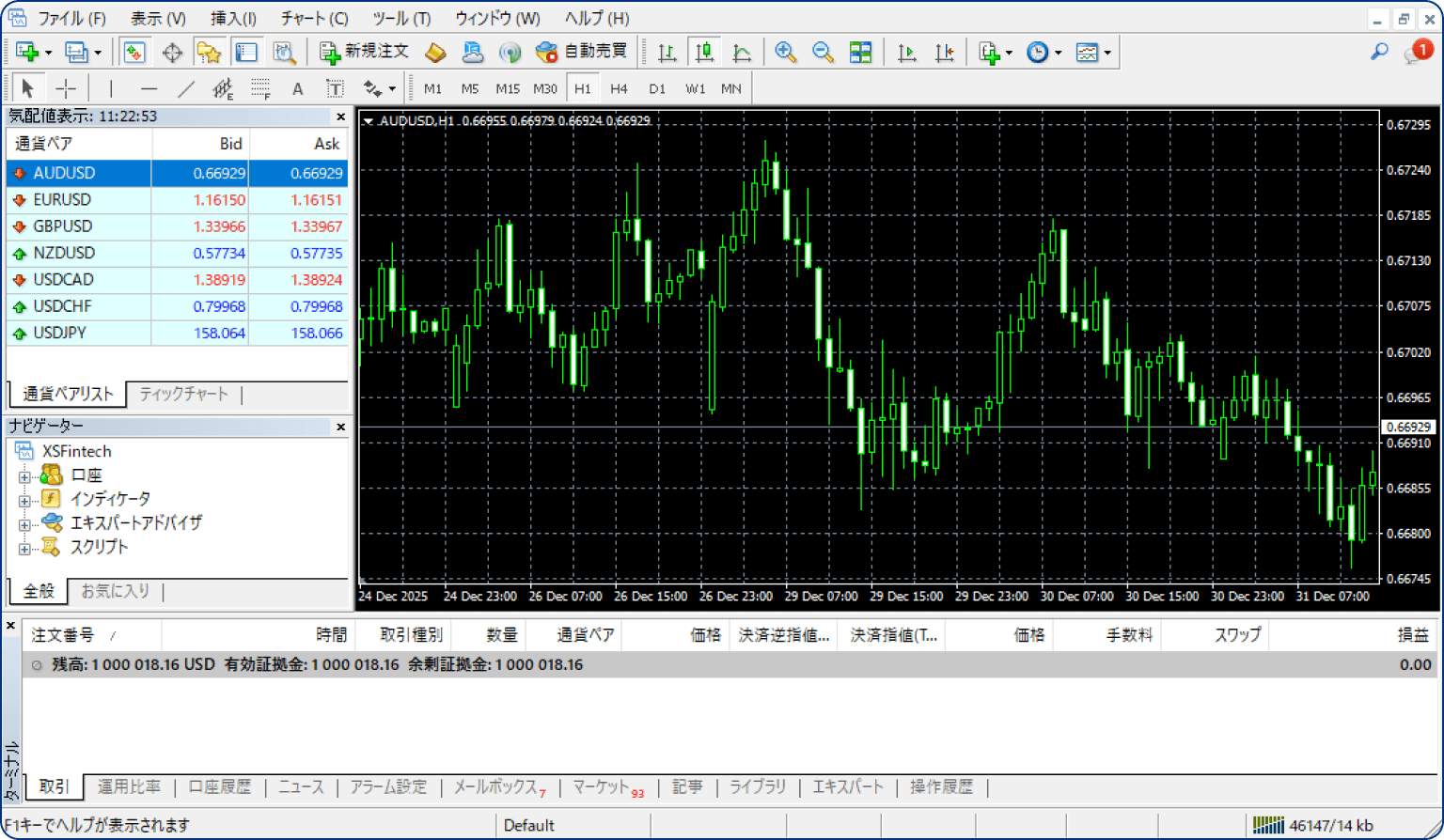Click the 新規注文 new order button
Image resolution: width=1444 pixels, height=840 pixels.
pyautogui.click(x=365, y=52)
